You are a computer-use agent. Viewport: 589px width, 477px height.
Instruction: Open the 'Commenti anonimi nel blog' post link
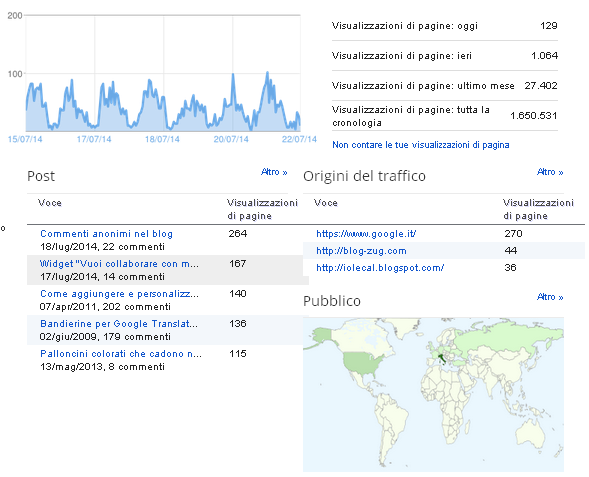coord(106,234)
